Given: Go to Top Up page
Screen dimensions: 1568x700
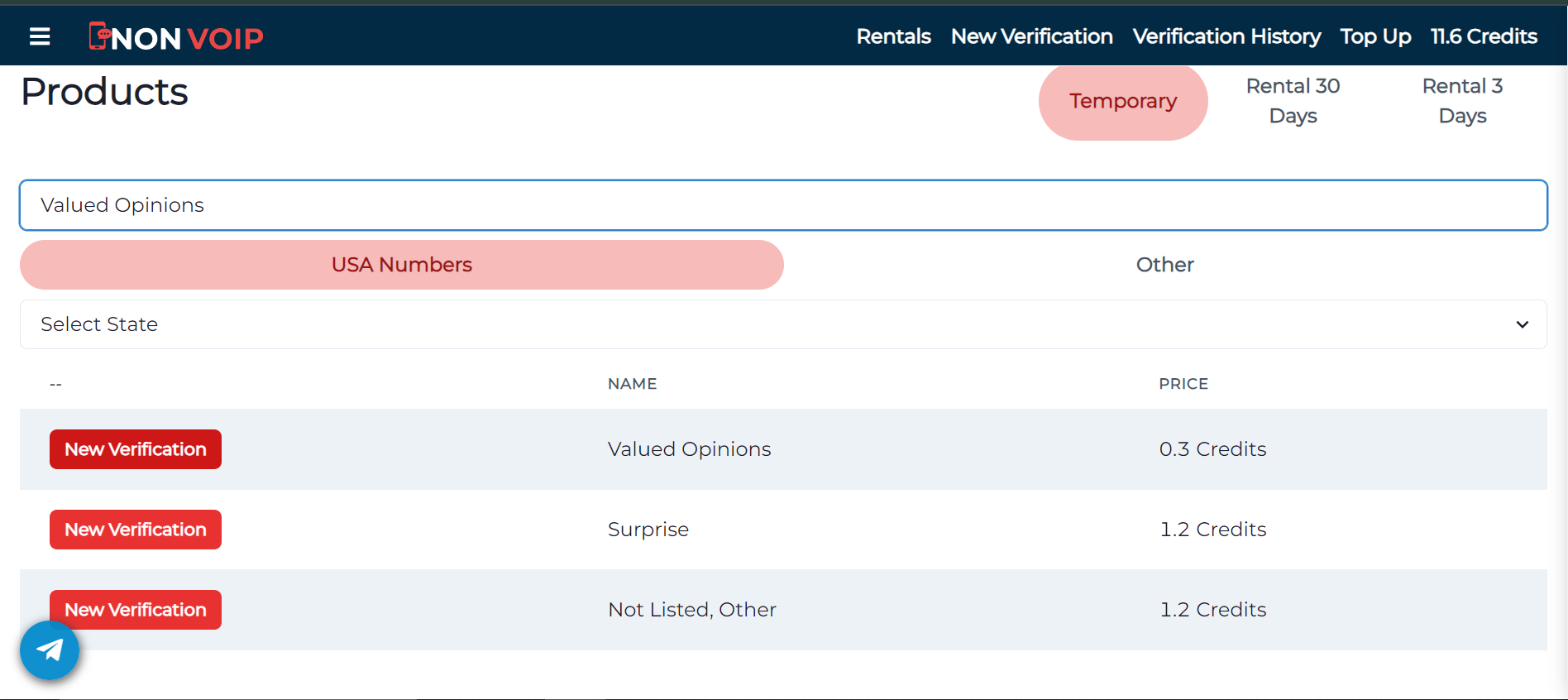Looking at the screenshot, I should point(1375,36).
